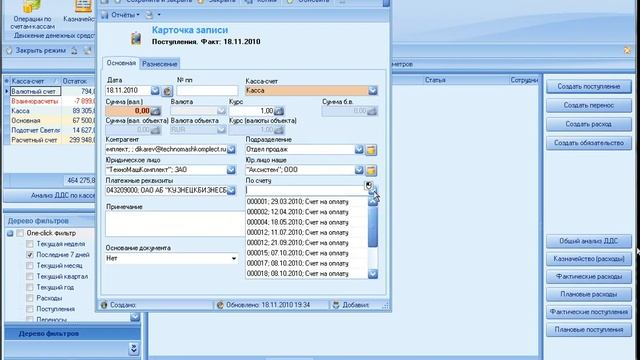Select invoice 000018; 08.10.2010 from list
Image resolution: width=640 pixels, height=360 pixels.
coord(307,273)
